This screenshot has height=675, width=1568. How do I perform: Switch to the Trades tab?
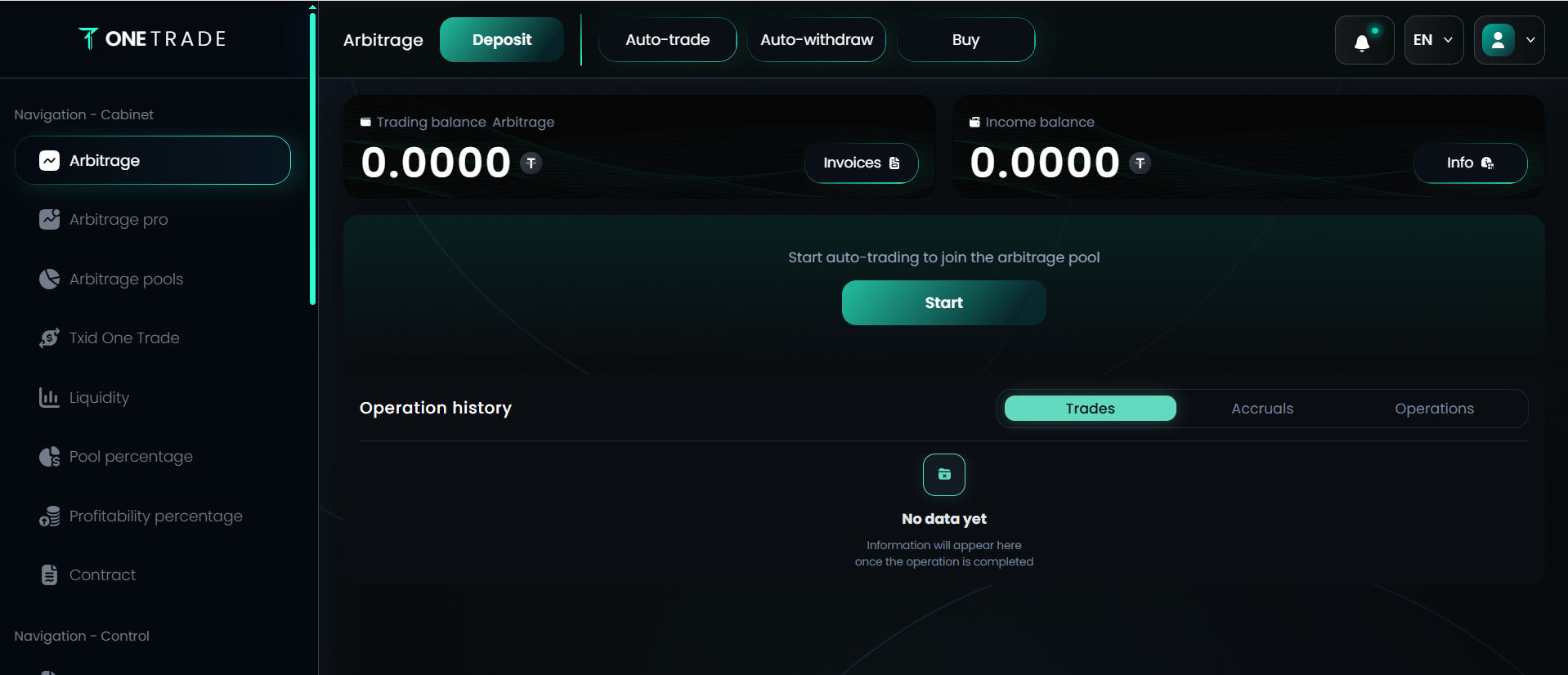(1091, 409)
